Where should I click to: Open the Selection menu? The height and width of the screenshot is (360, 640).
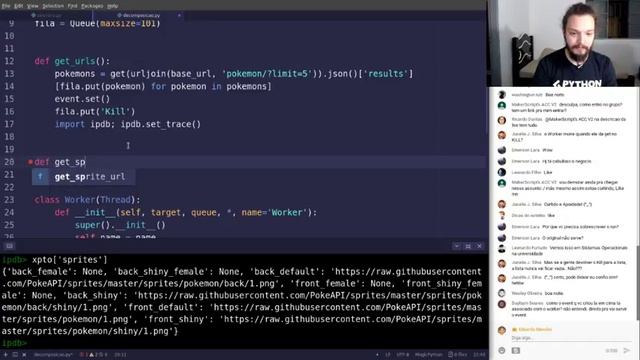point(53,6)
